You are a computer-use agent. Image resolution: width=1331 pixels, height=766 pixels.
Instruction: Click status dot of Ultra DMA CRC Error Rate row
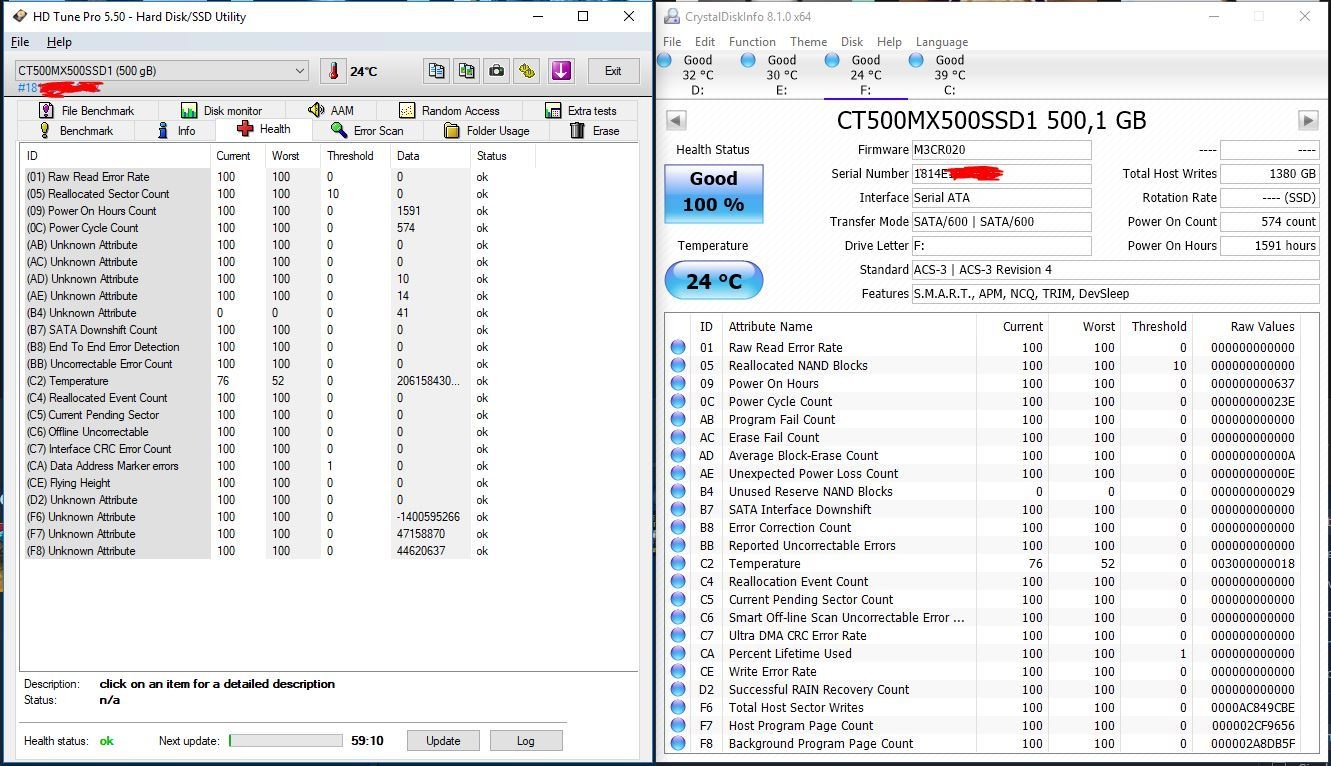click(678, 636)
